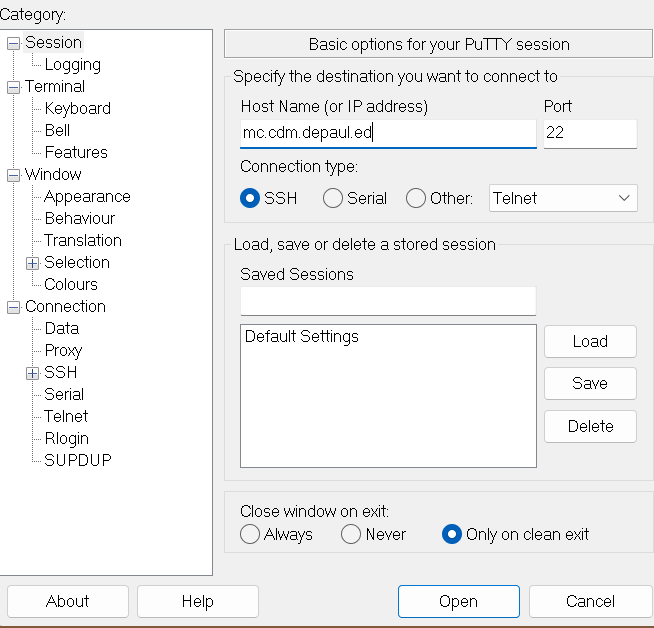Click the Save session button

point(590,384)
